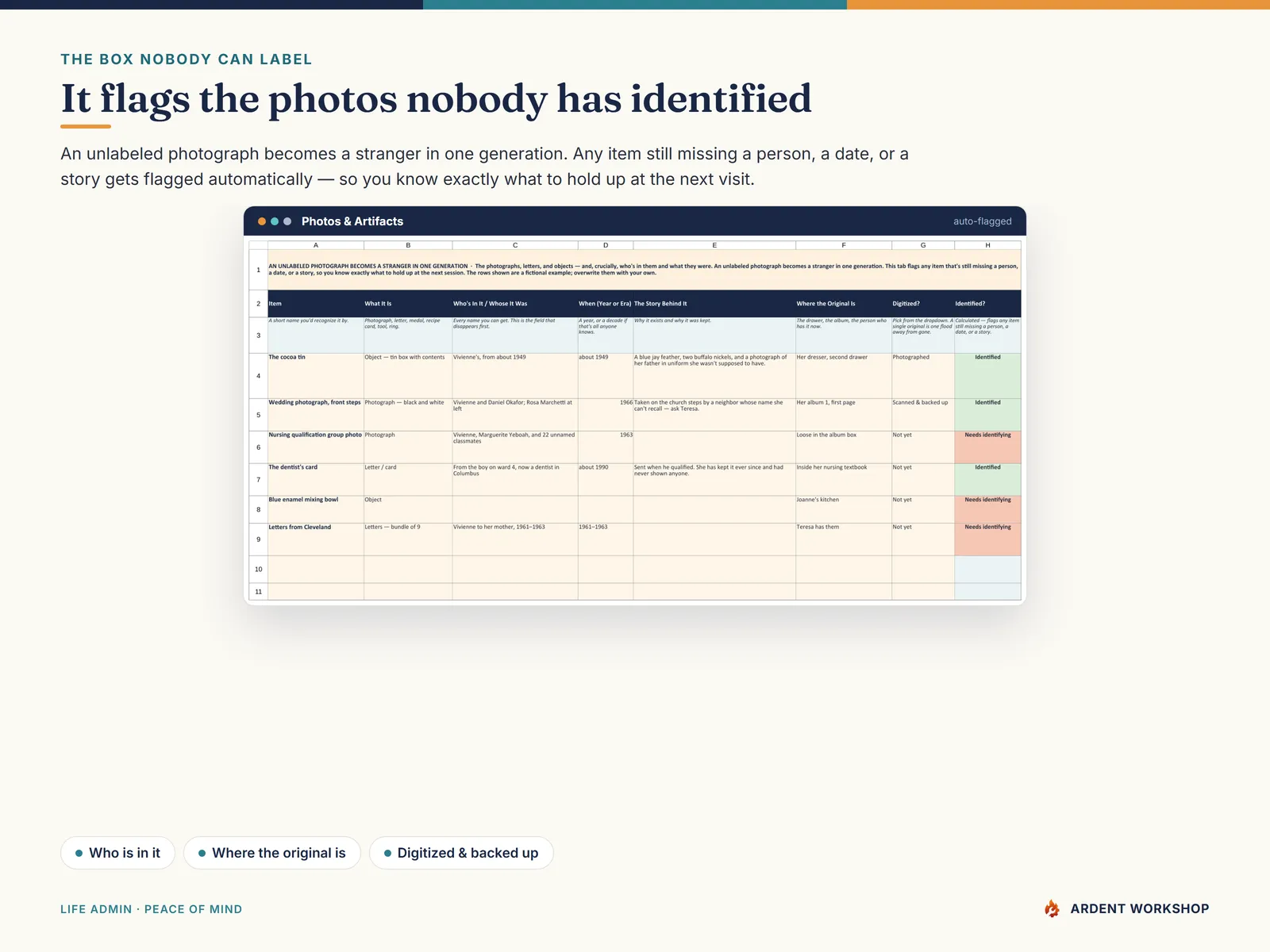Viewport: 1270px width, 952px height.
Task: Click 'Letters — bundle of 9' cell
Action: [408, 539]
